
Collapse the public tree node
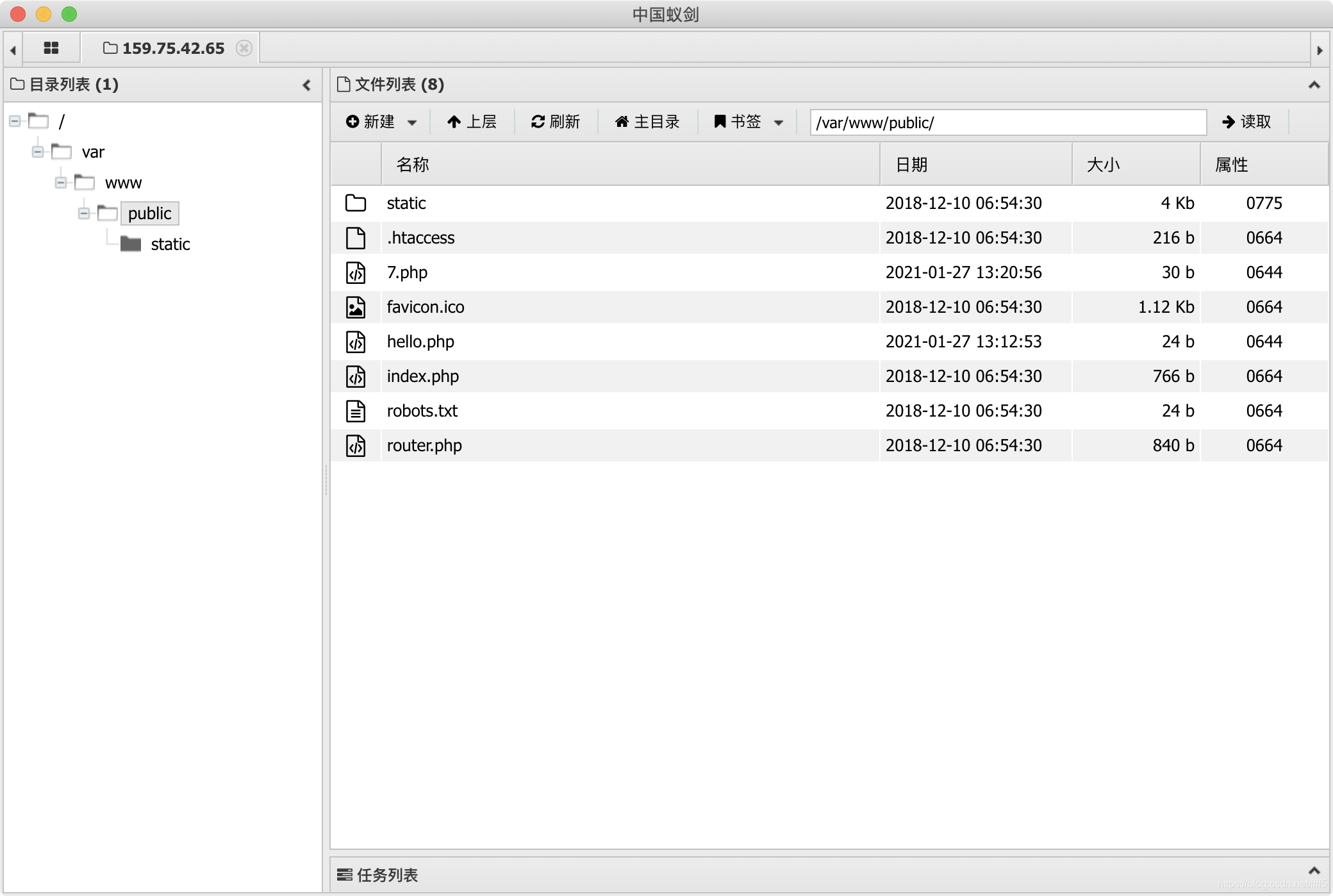[x=84, y=213]
